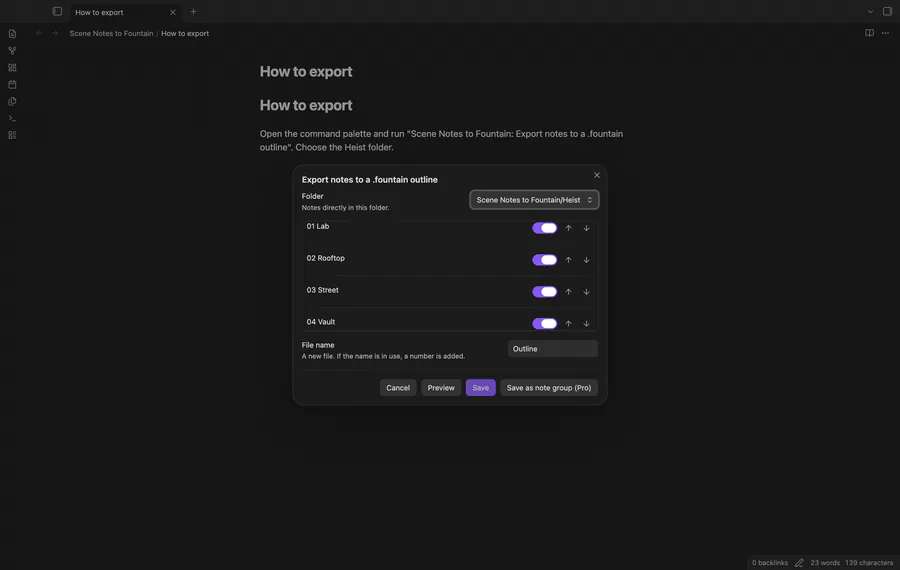
Task: Click the File name input field Outline
Action: click(x=552, y=348)
